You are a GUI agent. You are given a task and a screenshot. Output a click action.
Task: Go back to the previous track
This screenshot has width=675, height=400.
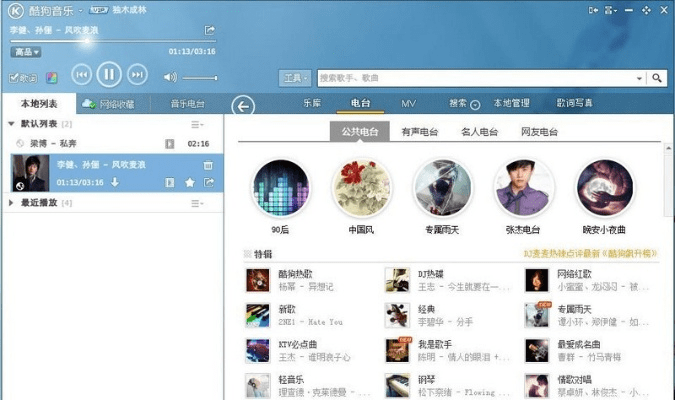[82, 74]
